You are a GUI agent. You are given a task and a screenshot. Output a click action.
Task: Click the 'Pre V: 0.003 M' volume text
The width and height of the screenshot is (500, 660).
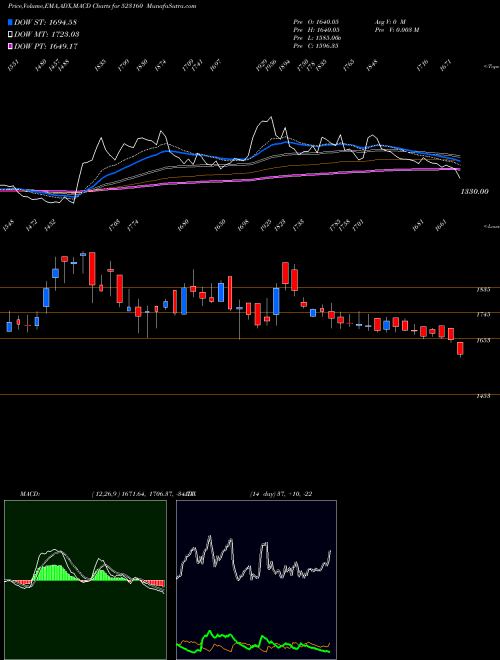tap(396, 30)
